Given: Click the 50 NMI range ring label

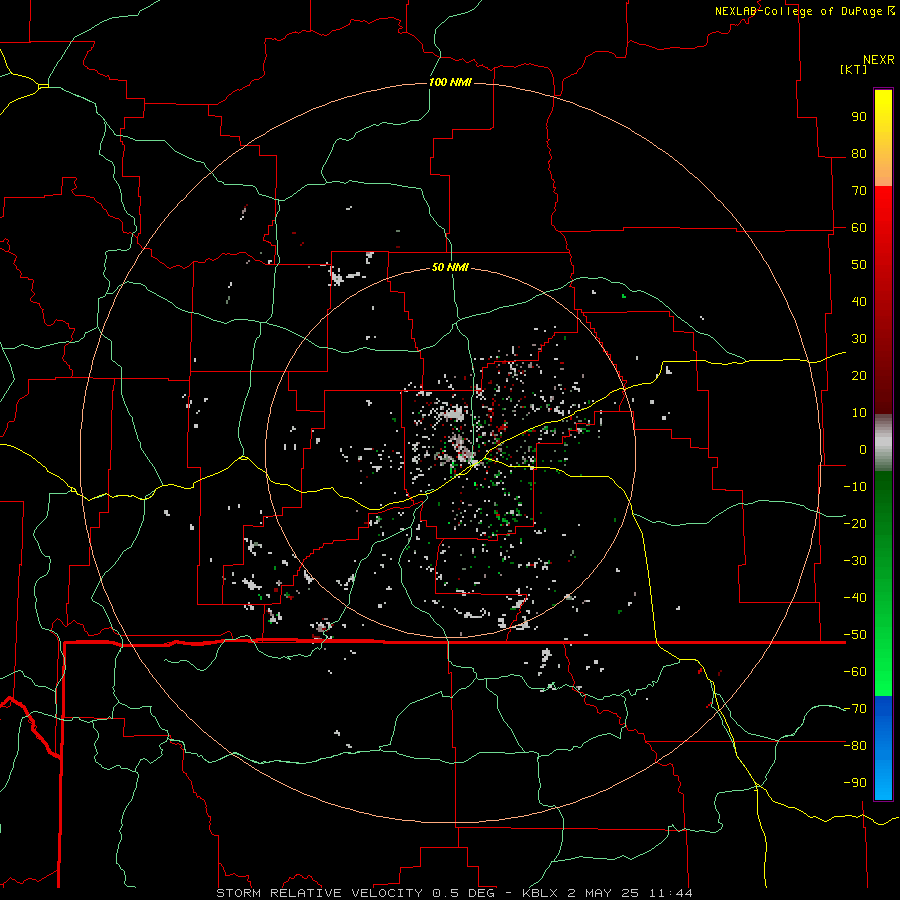Looking at the screenshot, I should pyautogui.click(x=450, y=267).
